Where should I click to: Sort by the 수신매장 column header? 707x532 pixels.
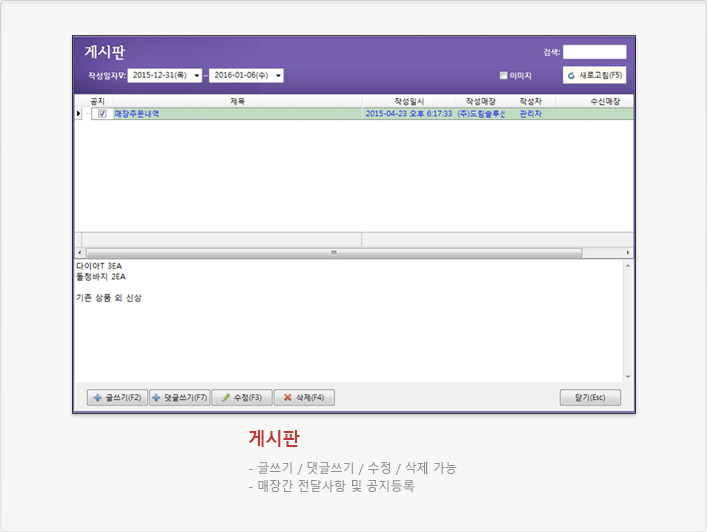pos(605,101)
